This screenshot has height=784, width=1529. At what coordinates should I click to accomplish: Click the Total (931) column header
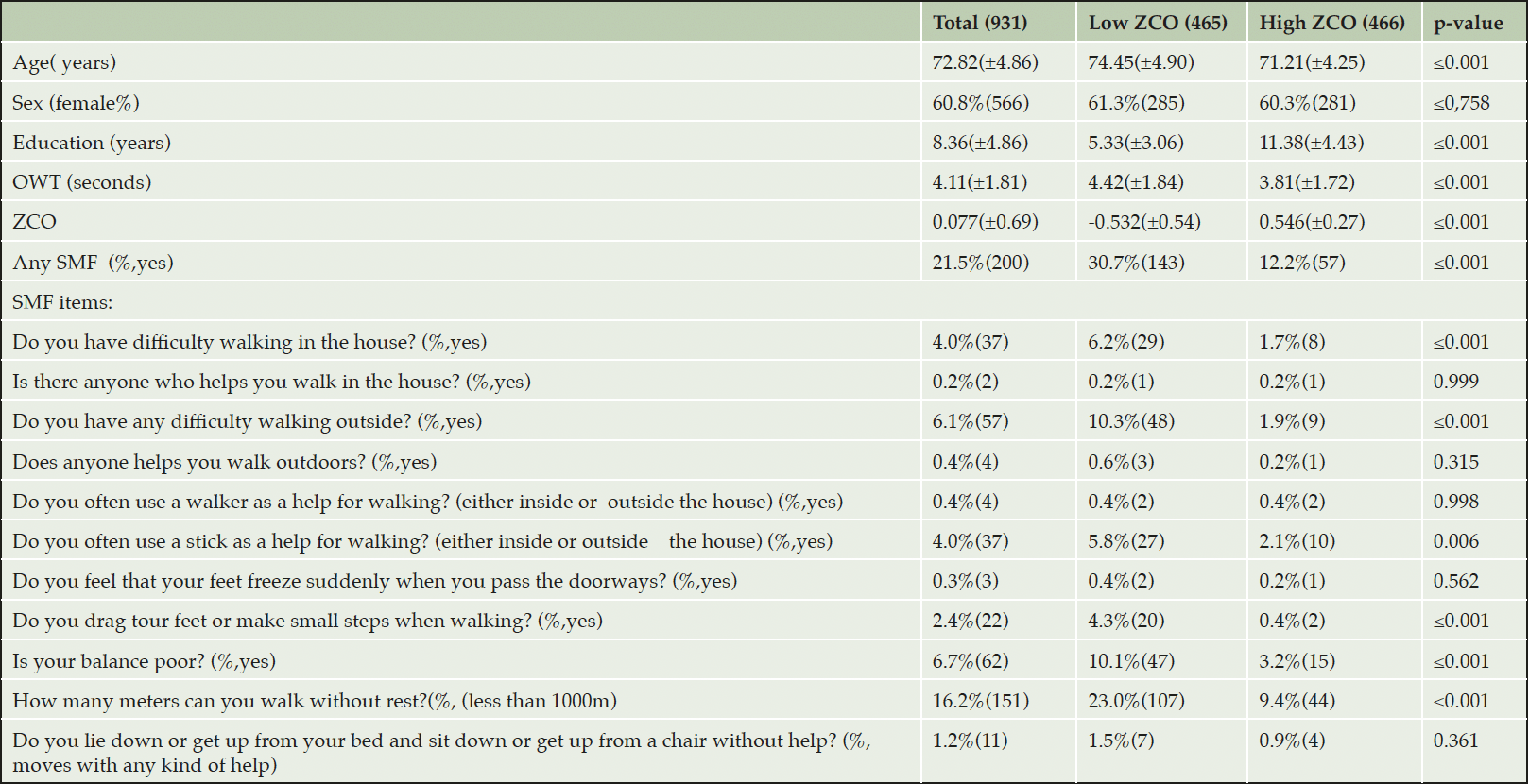[979, 23]
